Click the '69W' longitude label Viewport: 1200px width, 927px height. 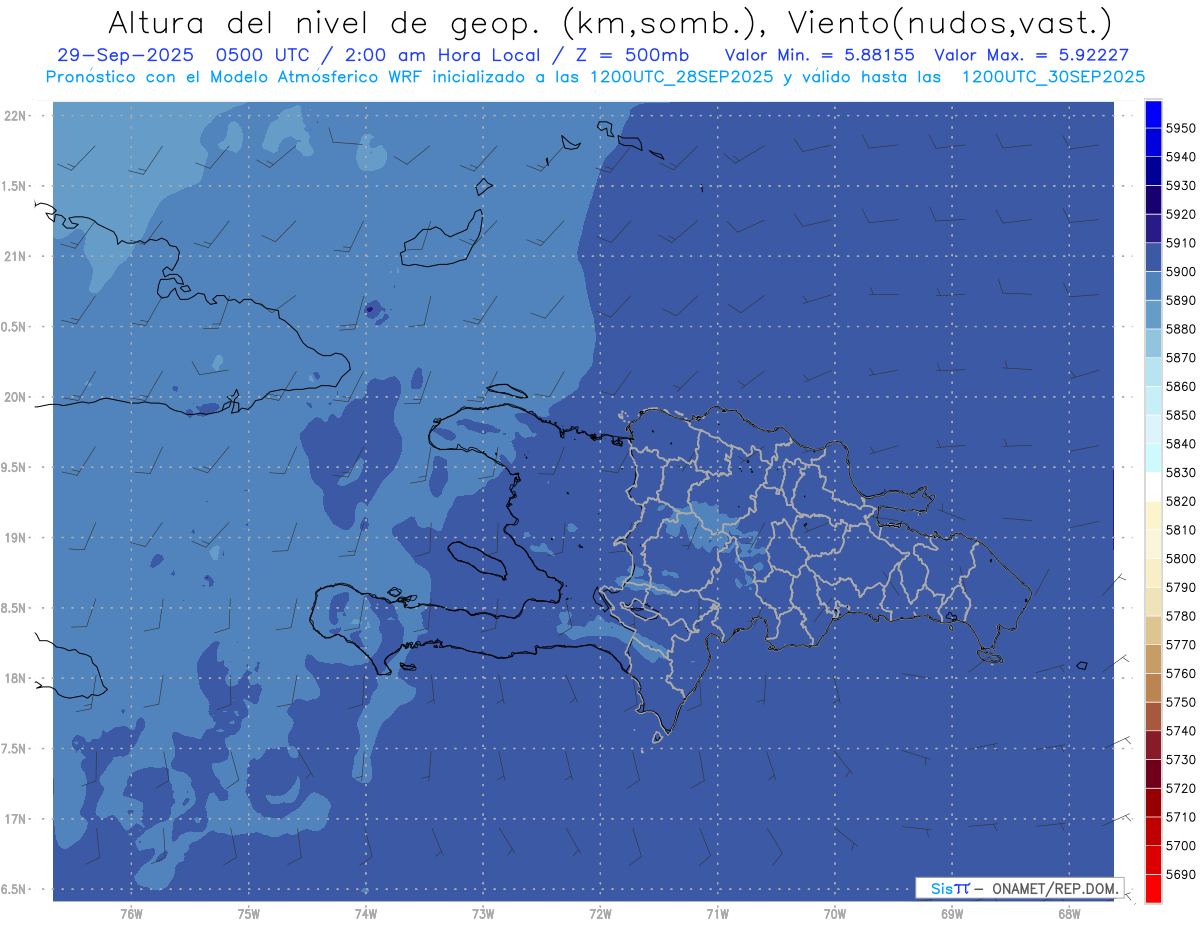pos(952,913)
